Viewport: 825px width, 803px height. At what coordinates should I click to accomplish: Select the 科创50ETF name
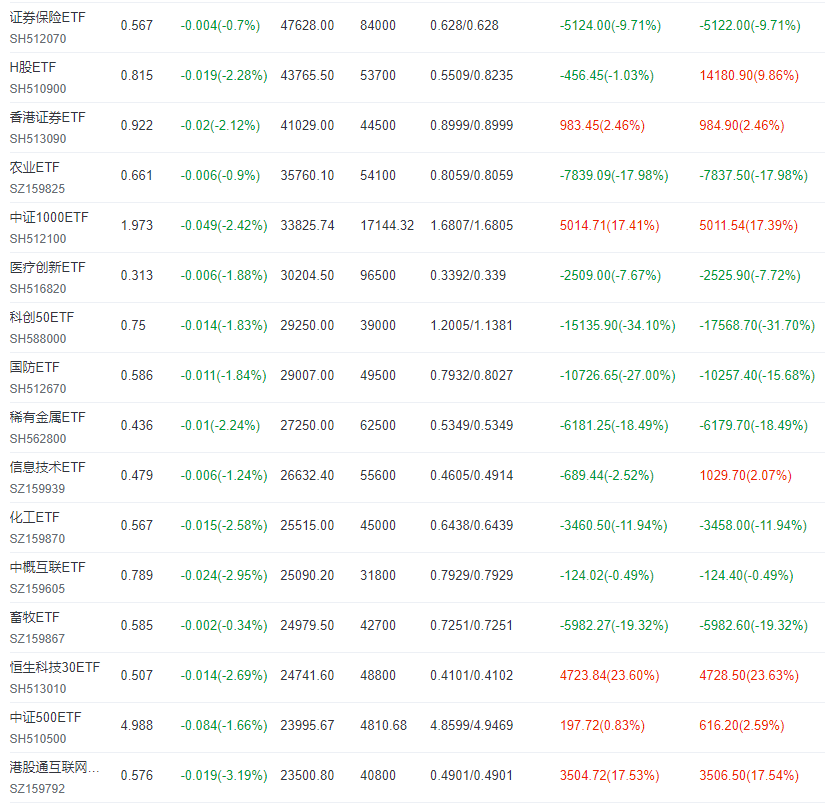(42, 317)
